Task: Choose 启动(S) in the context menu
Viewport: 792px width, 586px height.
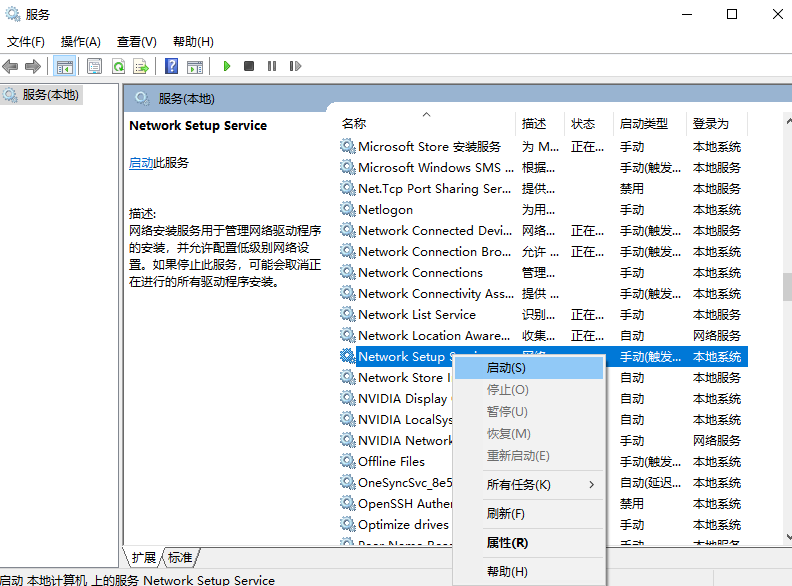Action: pos(506,368)
